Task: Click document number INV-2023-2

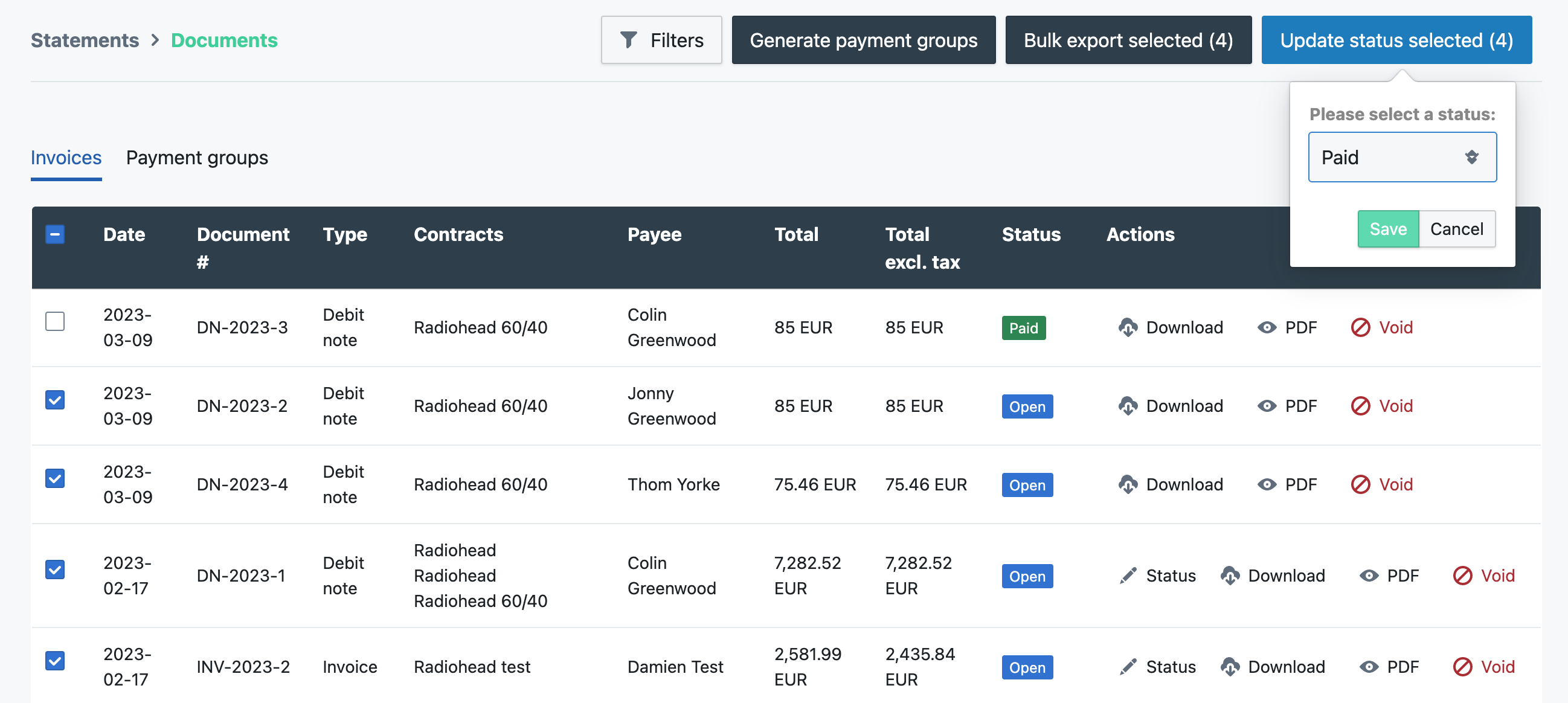Action: (x=243, y=667)
